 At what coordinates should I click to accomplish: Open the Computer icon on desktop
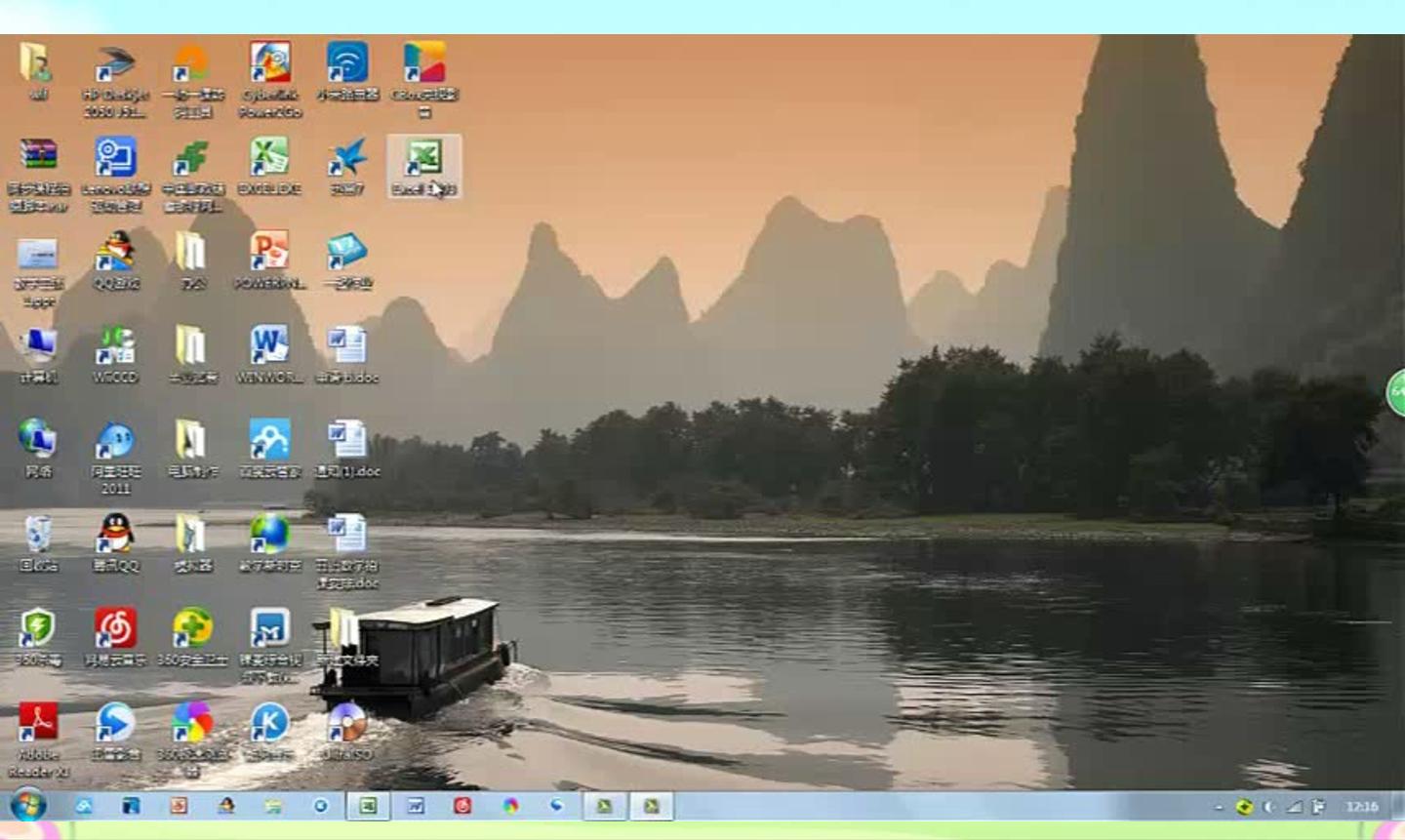pyautogui.click(x=38, y=349)
